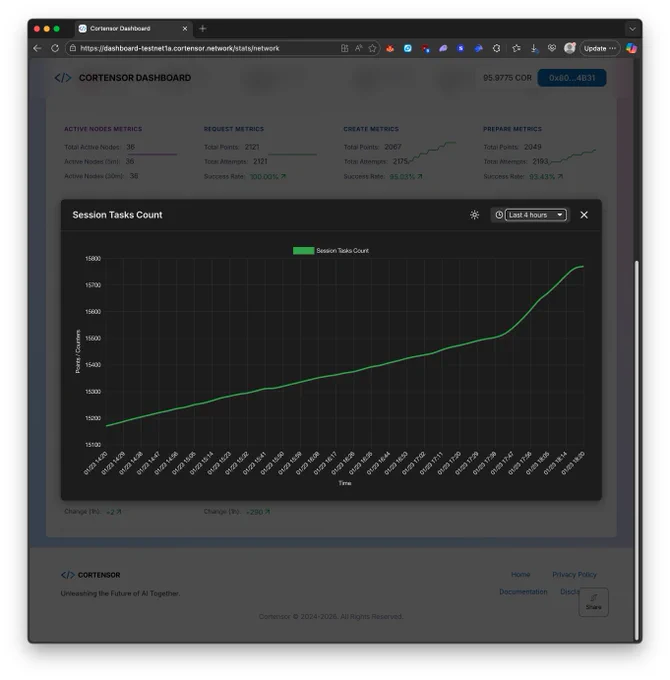Open the Privacy Policy footer link
Image resolution: width=670 pixels, height=680 pixels.
(x=574, y=574)
